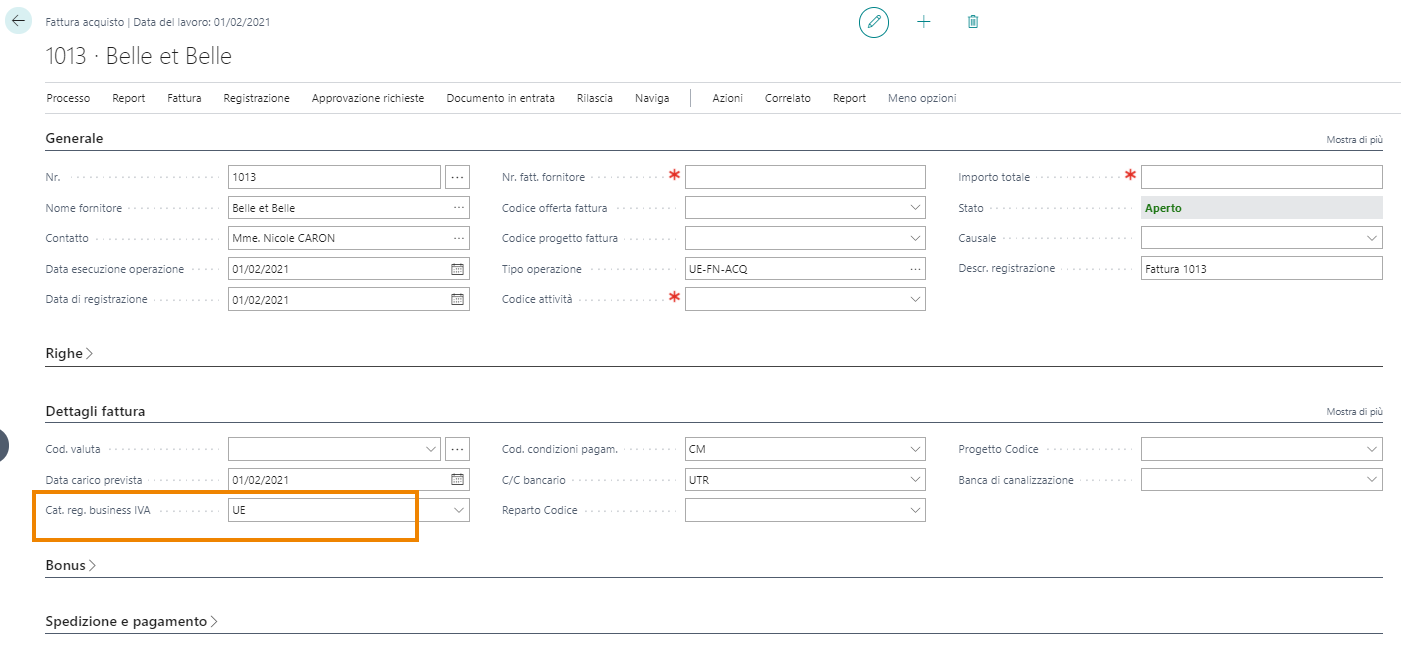
Task: Open the Causale dropdown
Action: click(x=1371, y=239)
